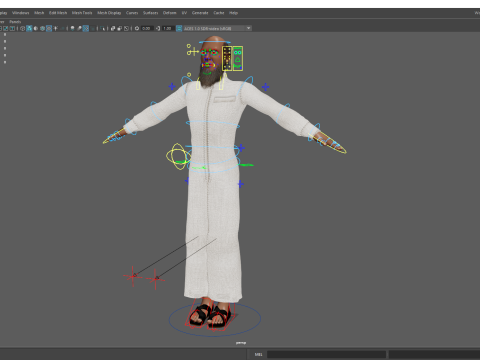
Task: Open the Cache menu
Action: 219,13
